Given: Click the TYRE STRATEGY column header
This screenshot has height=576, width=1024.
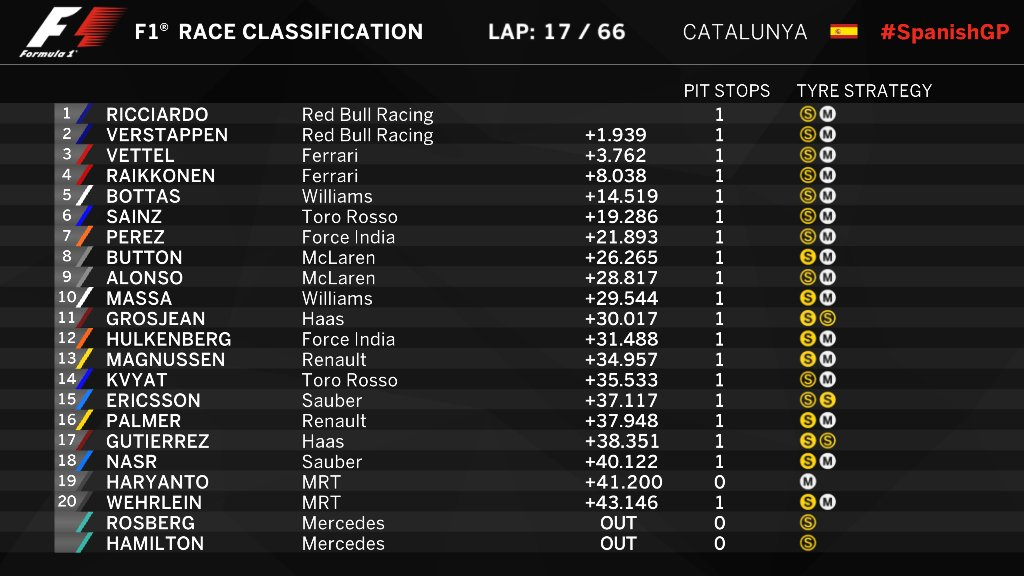Looking at the screenshot, I should point(864,91).
